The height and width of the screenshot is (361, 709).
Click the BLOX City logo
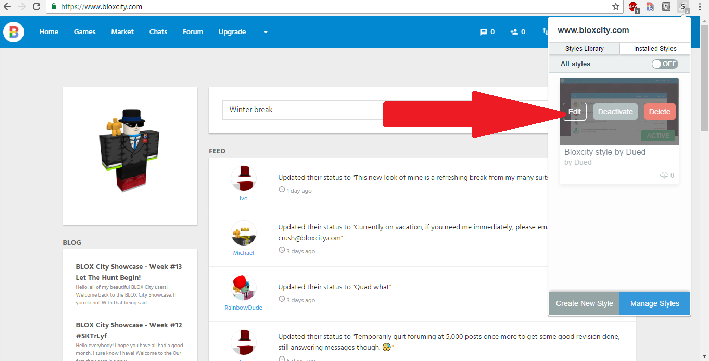coord(14,32)
